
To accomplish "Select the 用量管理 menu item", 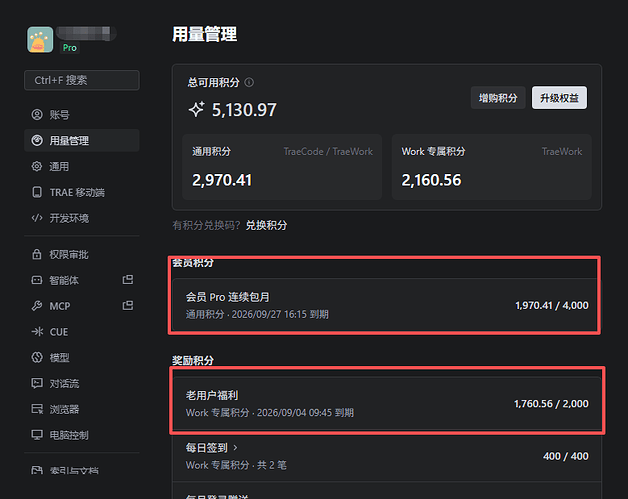I will [82, 140].
